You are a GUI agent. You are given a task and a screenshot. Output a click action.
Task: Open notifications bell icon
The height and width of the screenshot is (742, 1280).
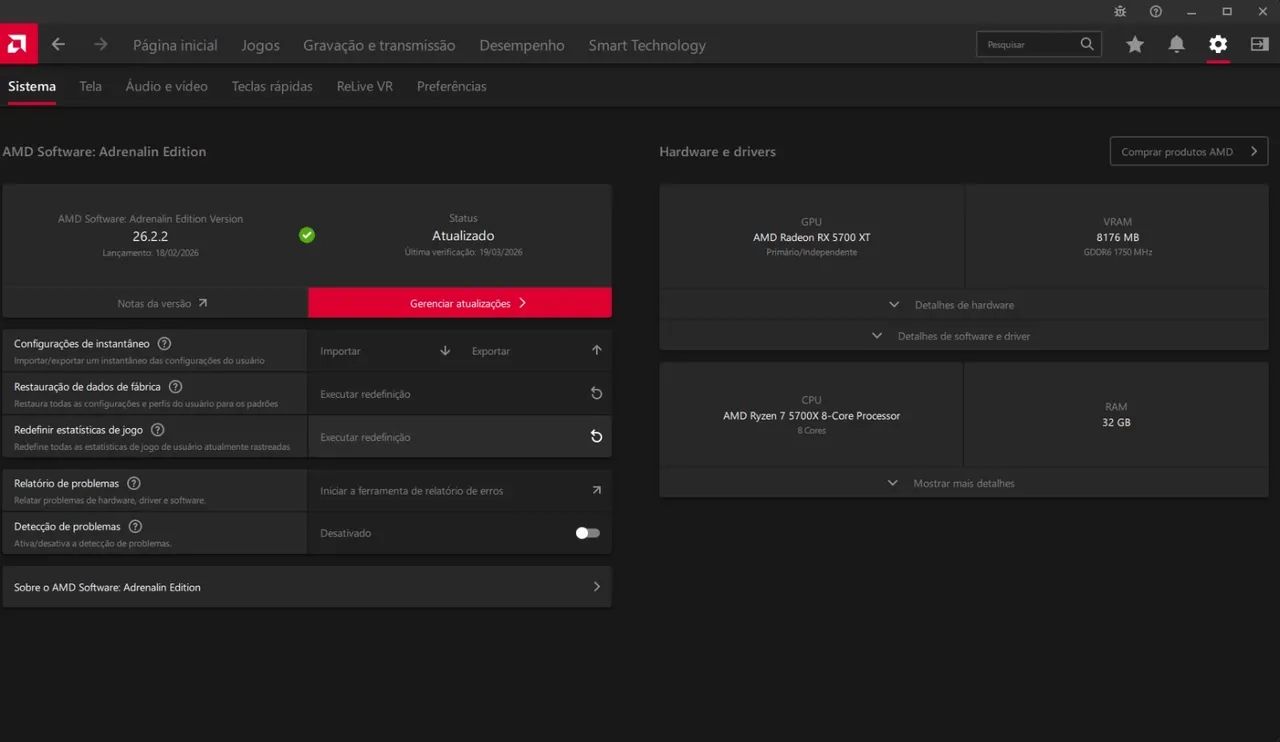pyautogui.click(x=1177, y=44)
